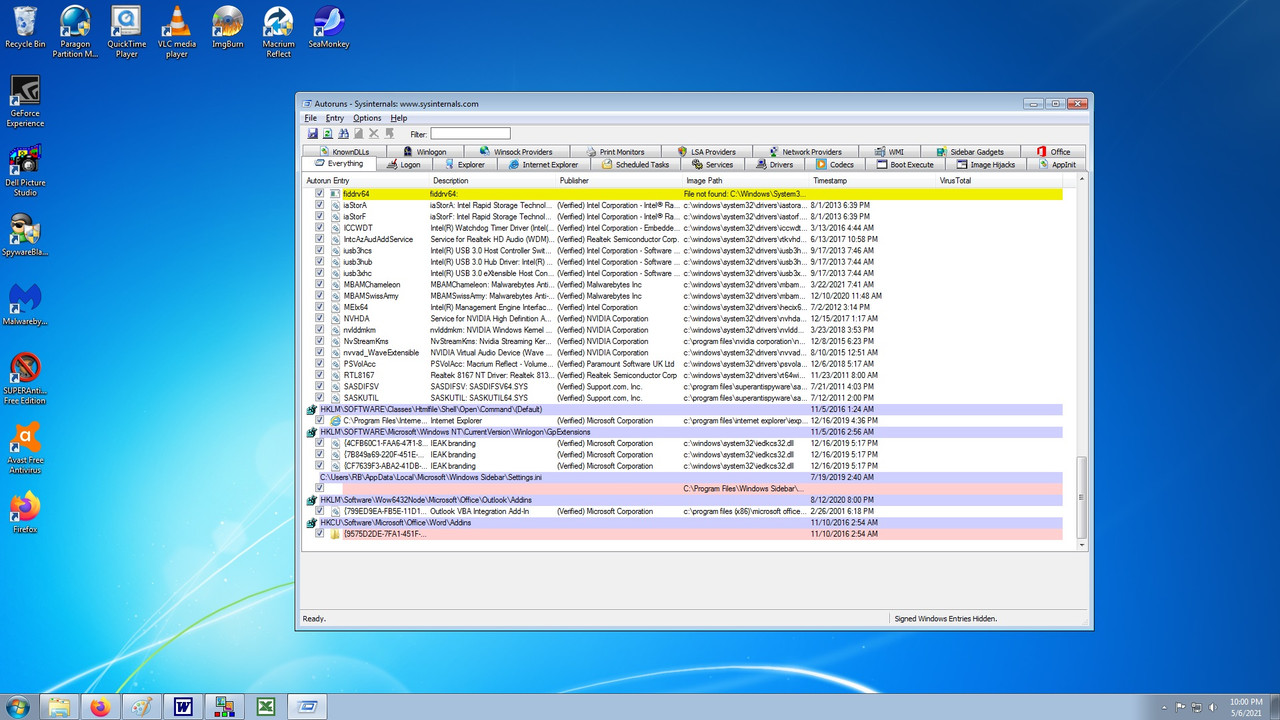Sort by the VirusTotal column header
The height and width of the screenshot is (720, 1280).
click(x=1000, y=180)
